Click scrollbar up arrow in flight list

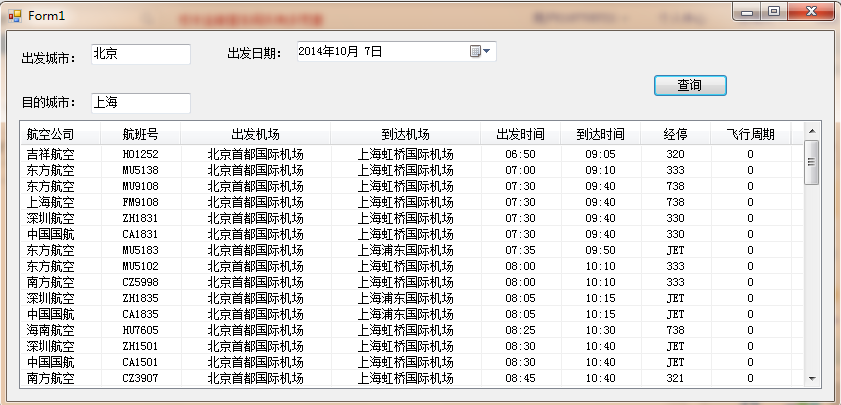812,130
